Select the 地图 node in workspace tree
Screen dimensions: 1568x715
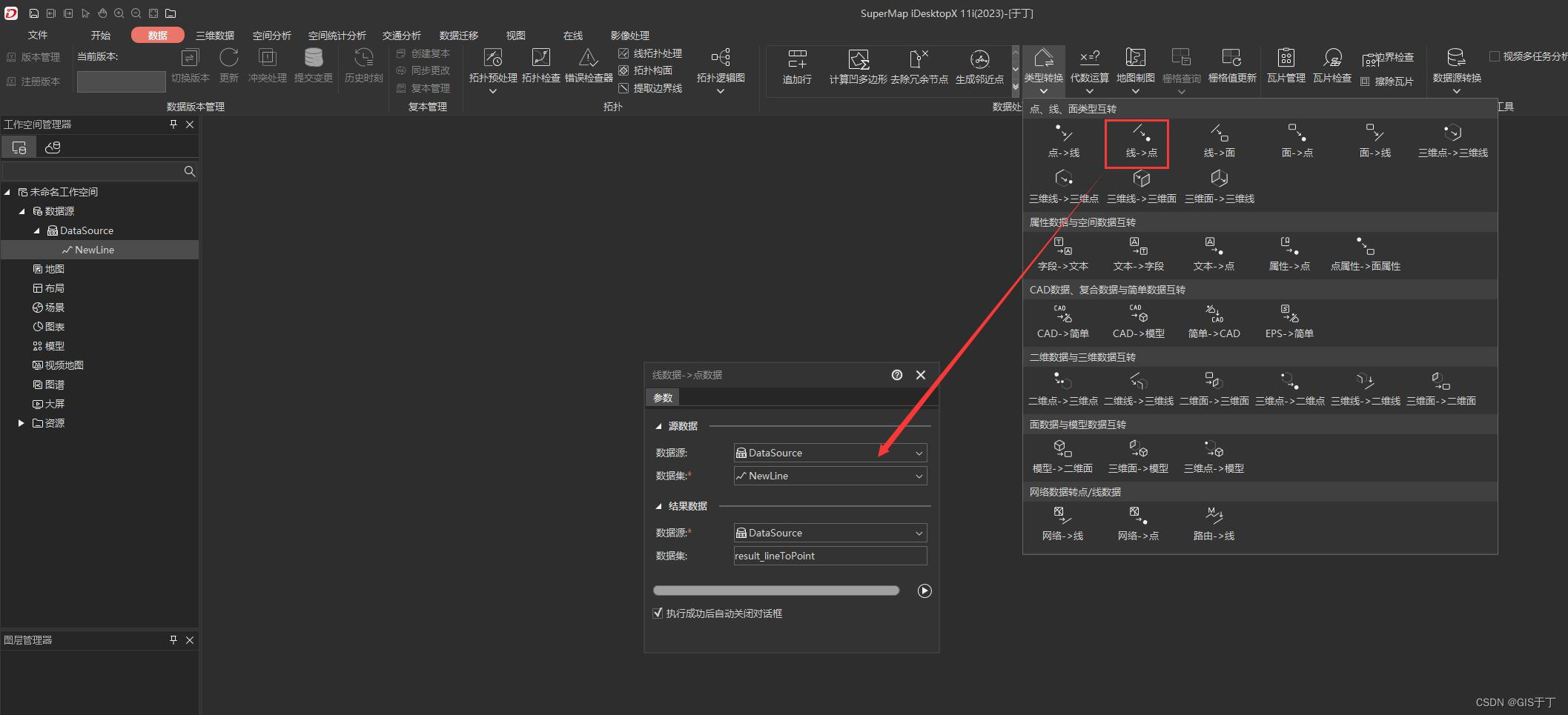point(49,269)
